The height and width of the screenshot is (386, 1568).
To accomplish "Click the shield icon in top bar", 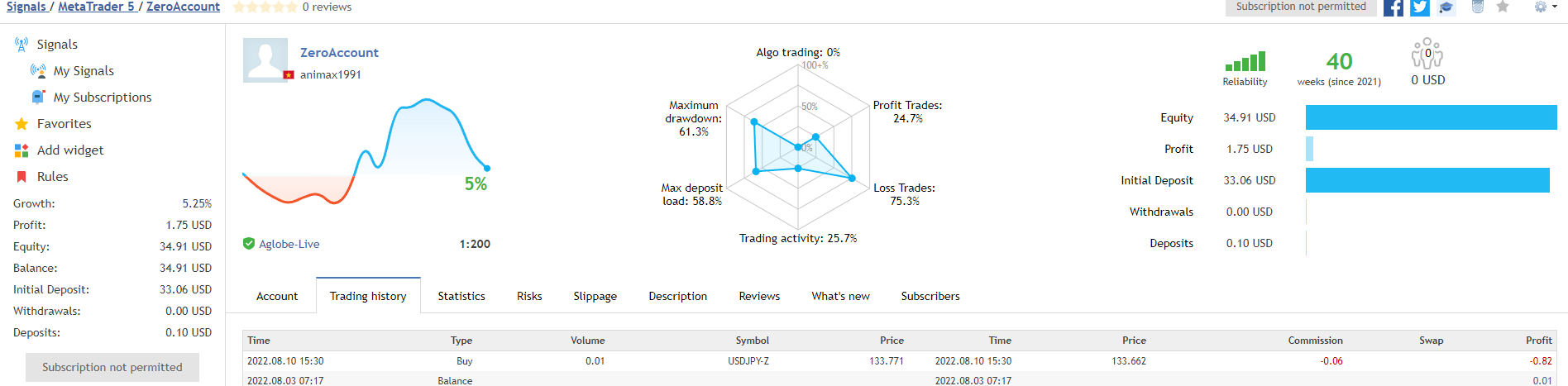I will [x=1478, y=7].
